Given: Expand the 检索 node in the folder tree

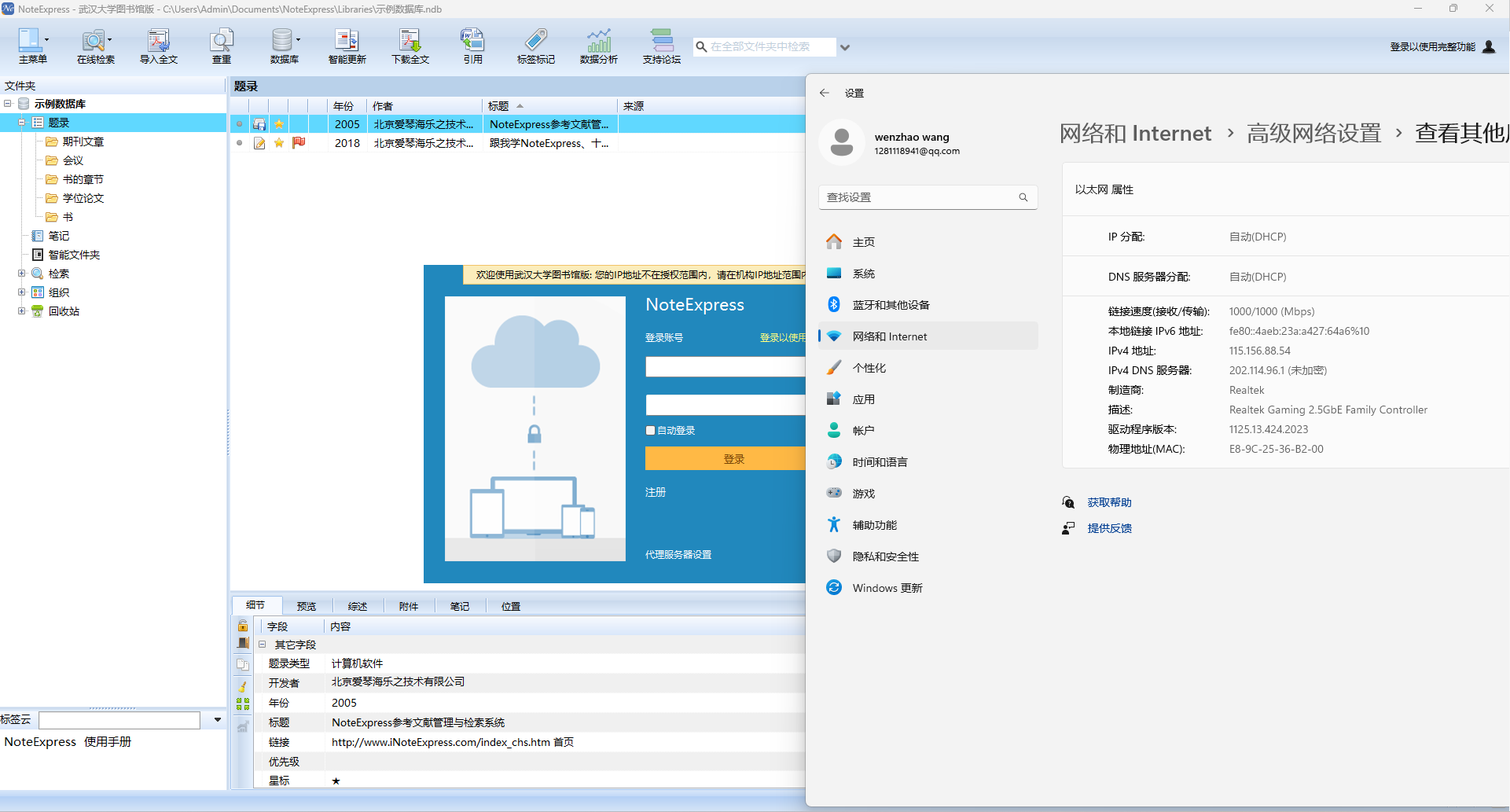Looking at the screenshot, I should (x=22, y=273).
